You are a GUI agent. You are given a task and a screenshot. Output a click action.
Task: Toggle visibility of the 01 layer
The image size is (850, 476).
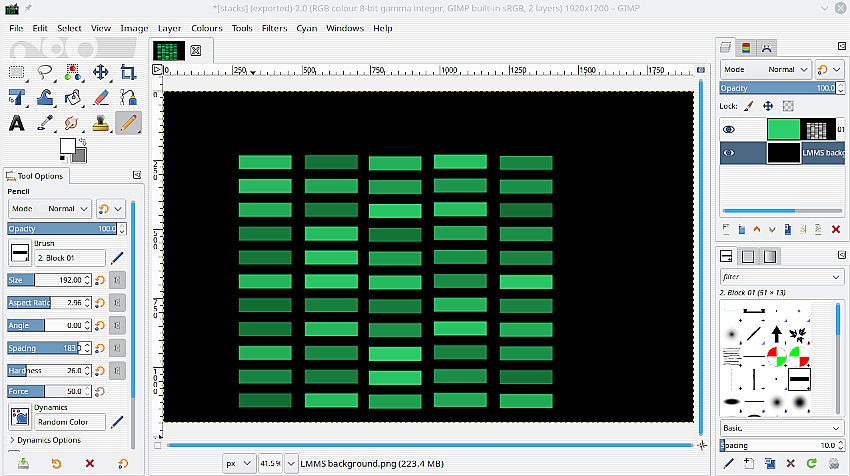[729, 130]
